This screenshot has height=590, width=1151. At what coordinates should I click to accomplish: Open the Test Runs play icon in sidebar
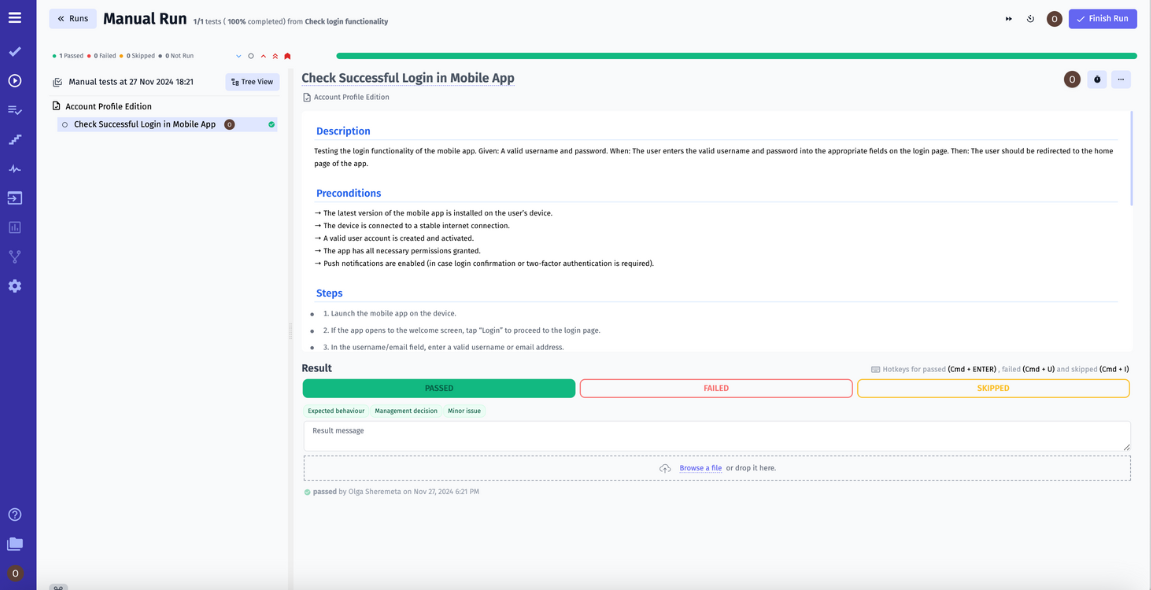pyautogui.click(x=13, y=82)
